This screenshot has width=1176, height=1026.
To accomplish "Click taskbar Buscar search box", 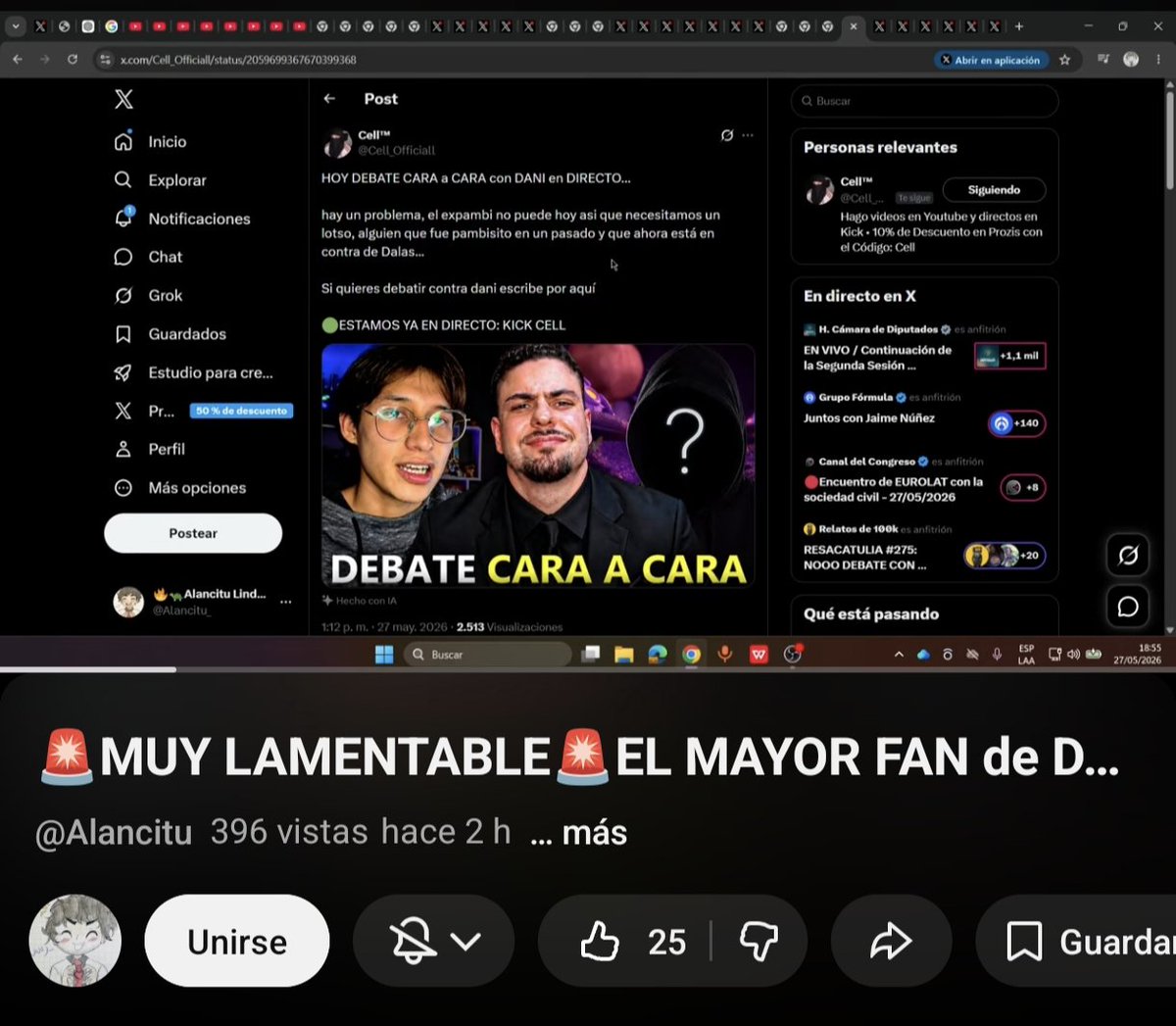I will 488,655.
